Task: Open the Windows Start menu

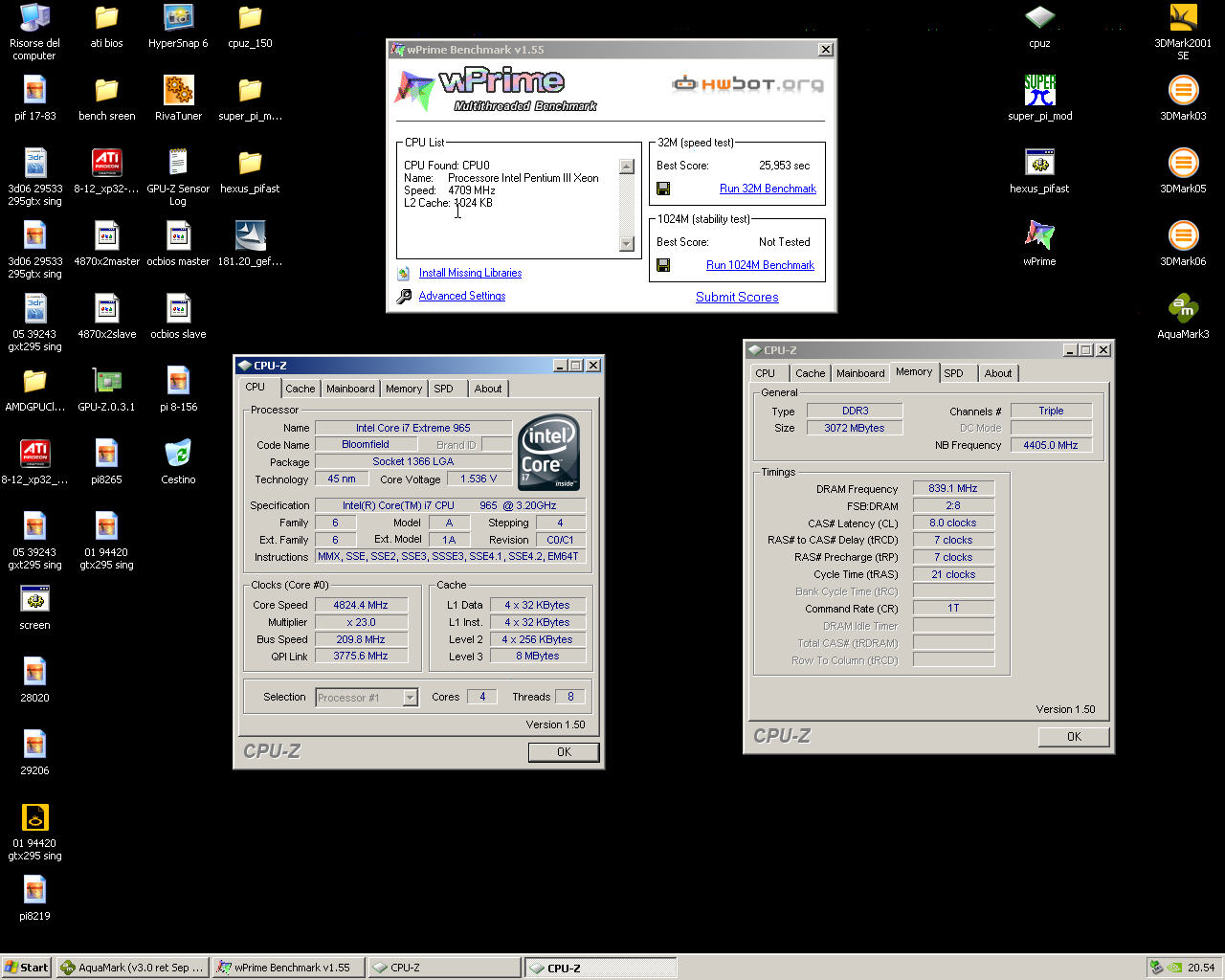Action: click(27, 968)
